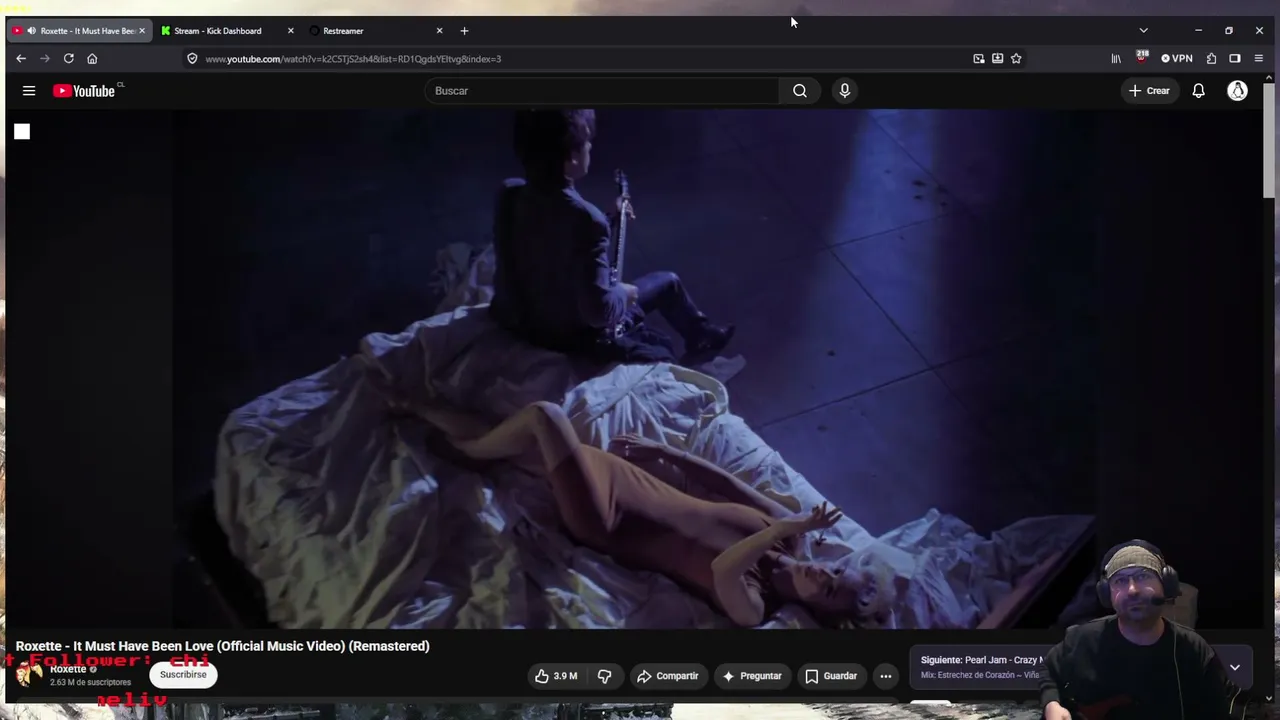
Task: Close the Restreamer tab
Action: [x=439, y=31]
